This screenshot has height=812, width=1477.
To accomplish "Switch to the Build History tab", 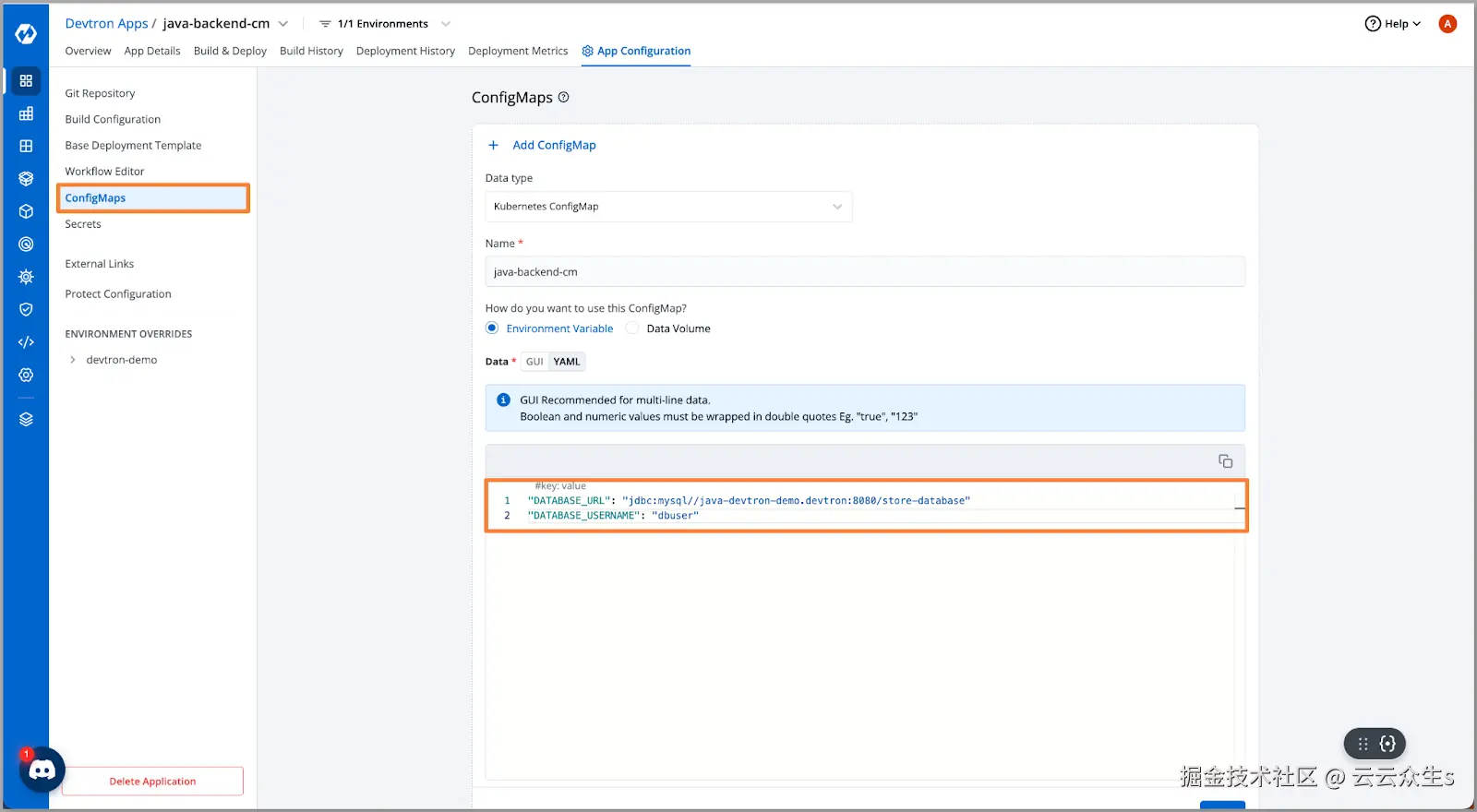I will coord(311,51).
